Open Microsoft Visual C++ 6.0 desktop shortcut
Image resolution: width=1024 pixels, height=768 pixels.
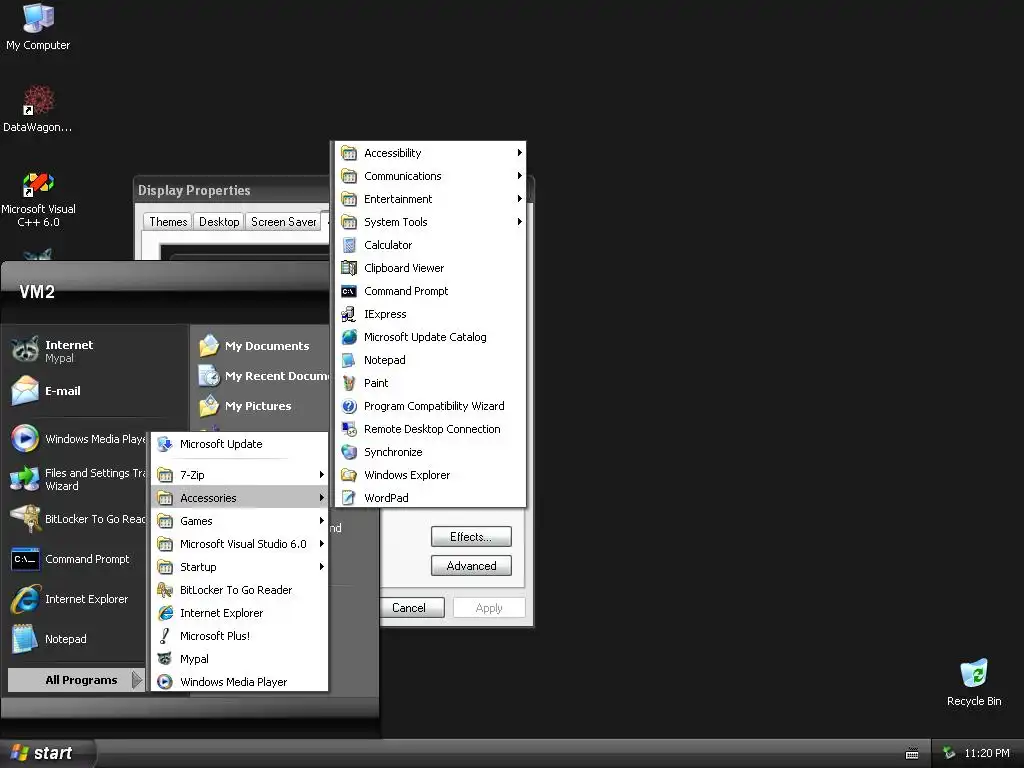tap(38, 199)
